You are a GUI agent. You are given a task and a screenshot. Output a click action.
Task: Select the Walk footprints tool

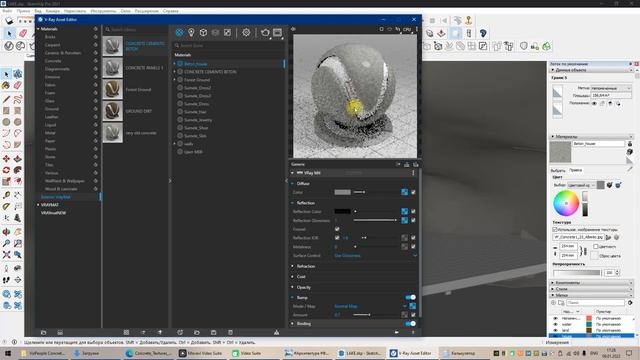6,280
